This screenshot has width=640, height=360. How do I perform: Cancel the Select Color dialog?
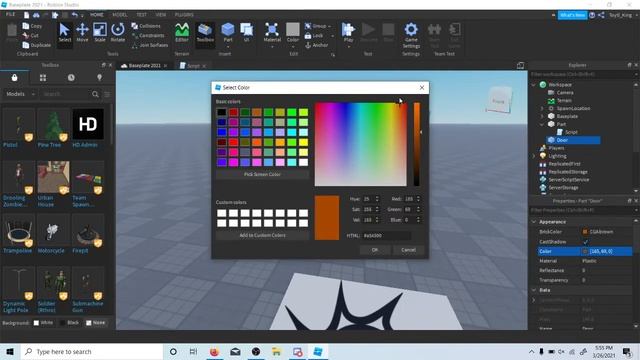click(x=408, y=250)
